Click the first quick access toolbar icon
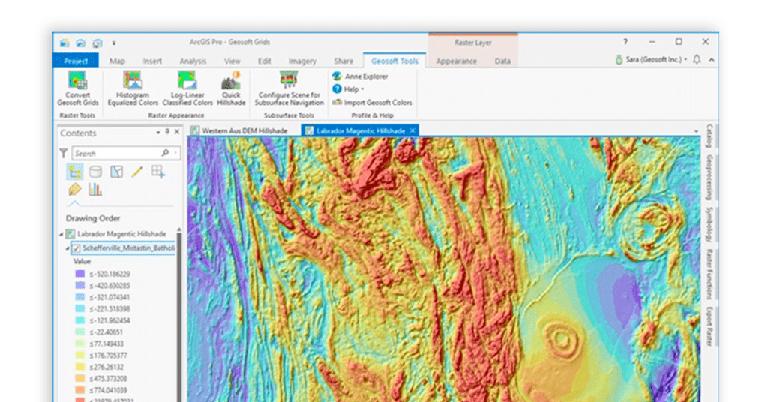The width and height of the screenshot is (768, 402). click(x=65, y=43)
